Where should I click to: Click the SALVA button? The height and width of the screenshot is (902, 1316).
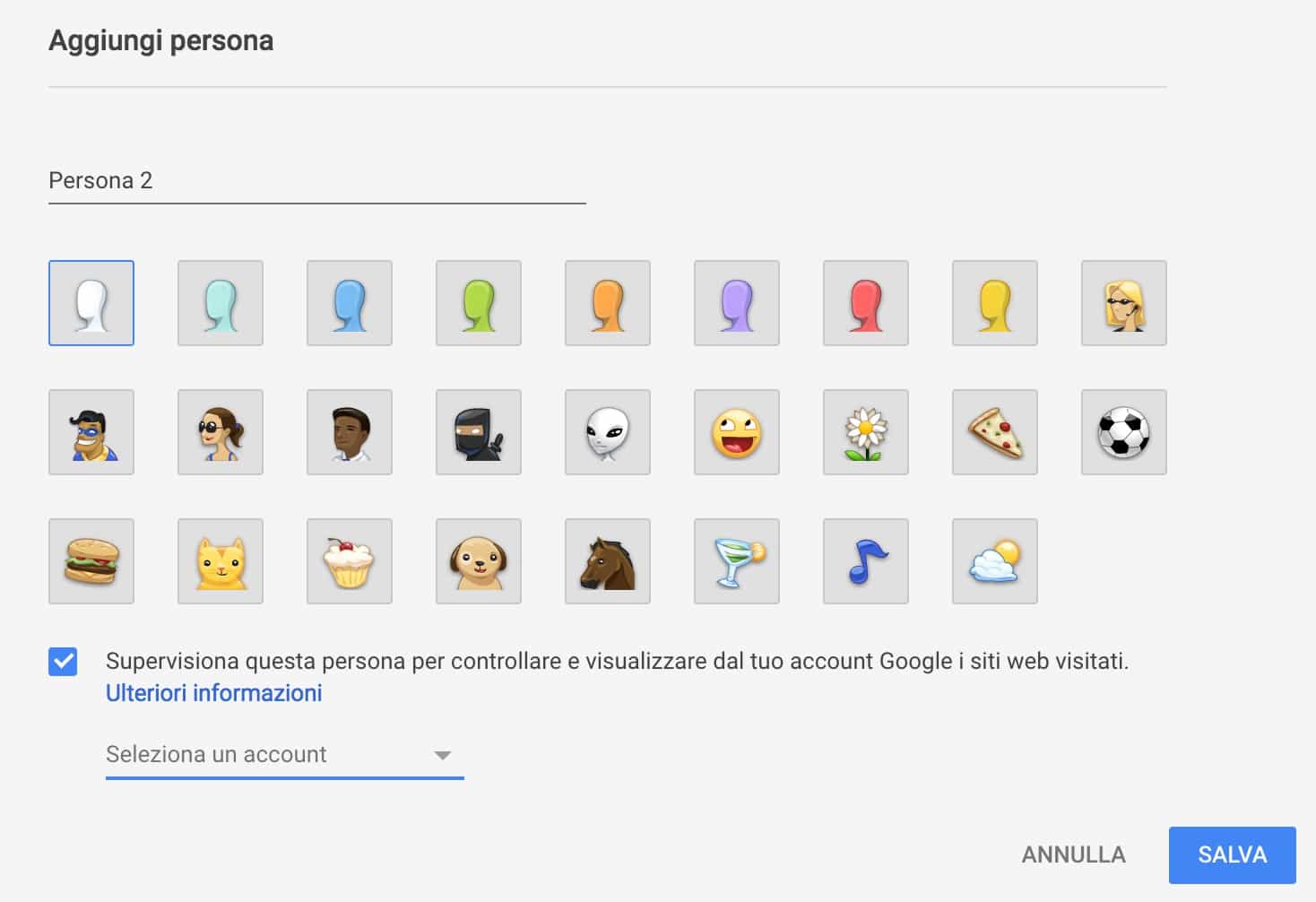coord(1232,854)
